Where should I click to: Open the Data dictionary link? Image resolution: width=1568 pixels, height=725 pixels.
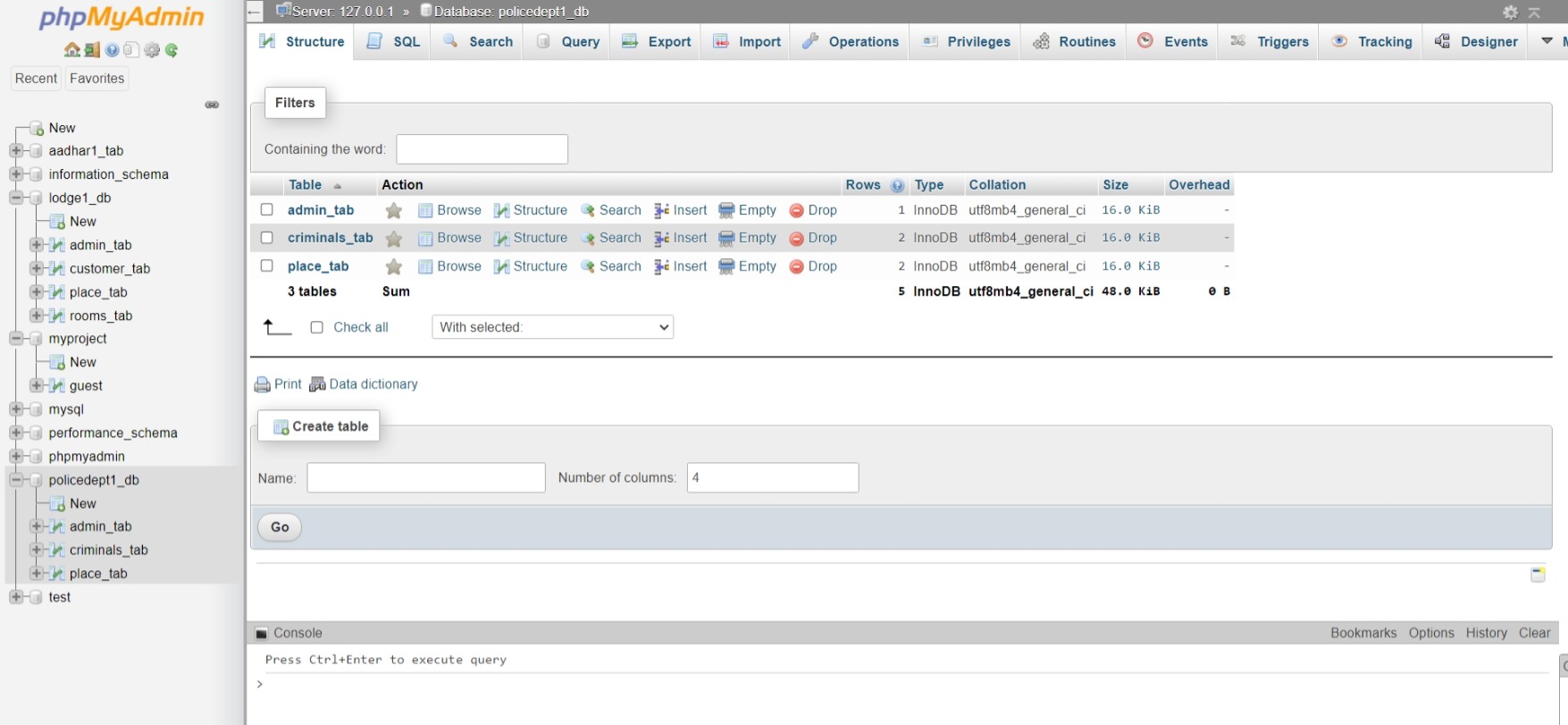373,384
